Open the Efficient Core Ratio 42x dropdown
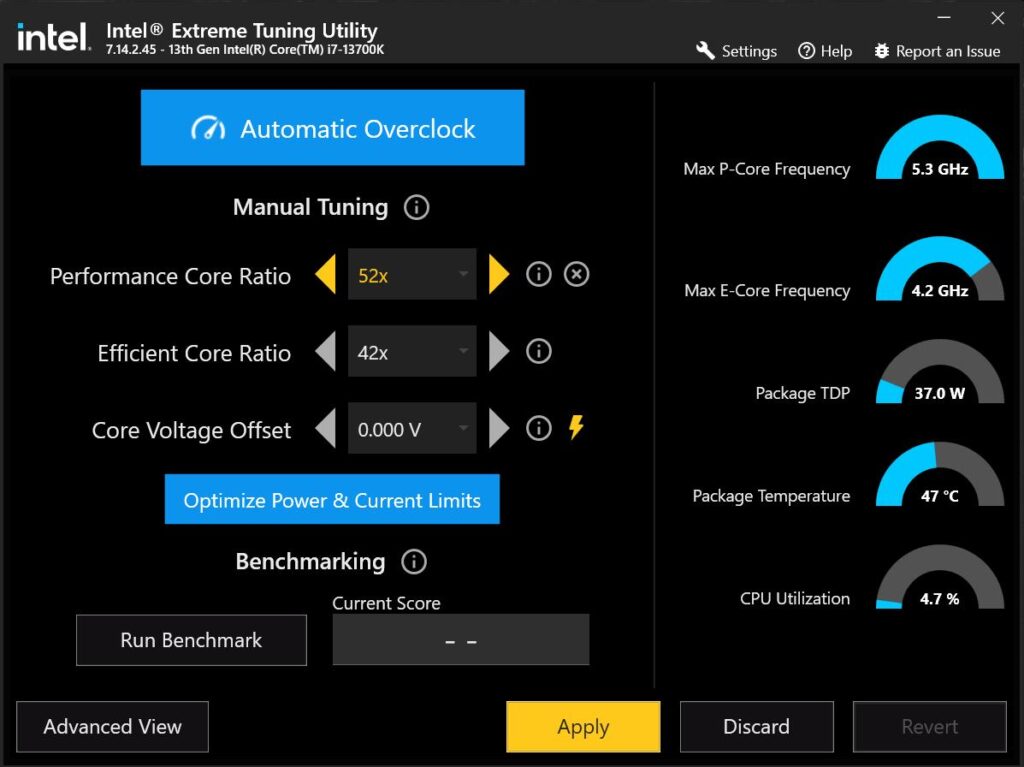1024x767 pixels. coord(412,351)
